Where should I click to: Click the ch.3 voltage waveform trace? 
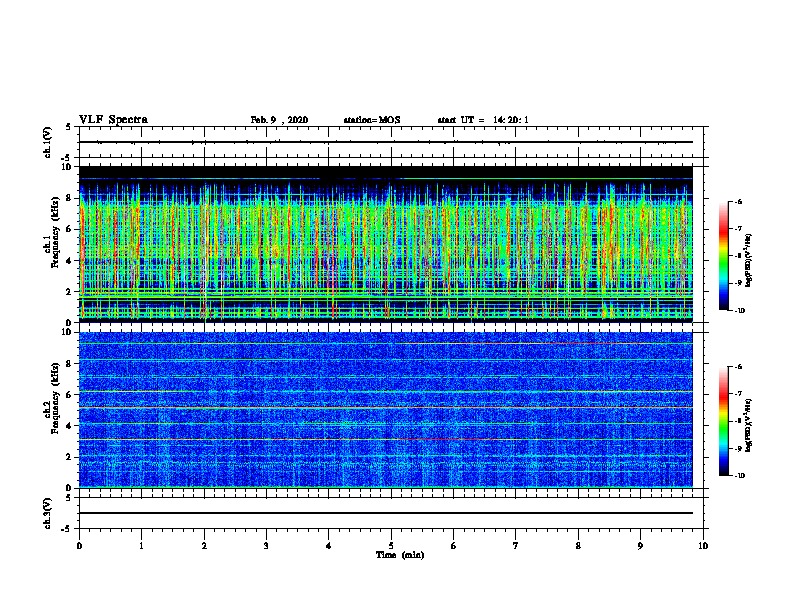pyautogui.click(x=386, y=513)
